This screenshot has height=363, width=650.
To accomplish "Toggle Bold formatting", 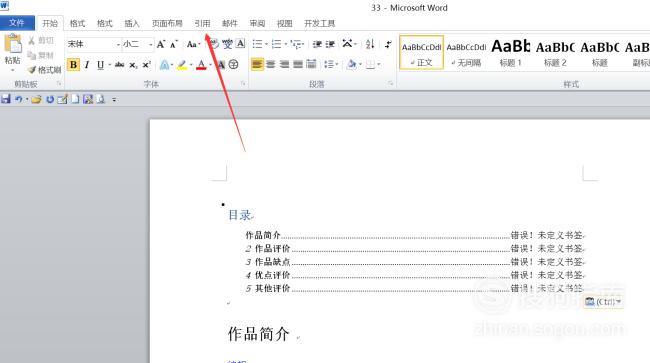I will 73,65.
